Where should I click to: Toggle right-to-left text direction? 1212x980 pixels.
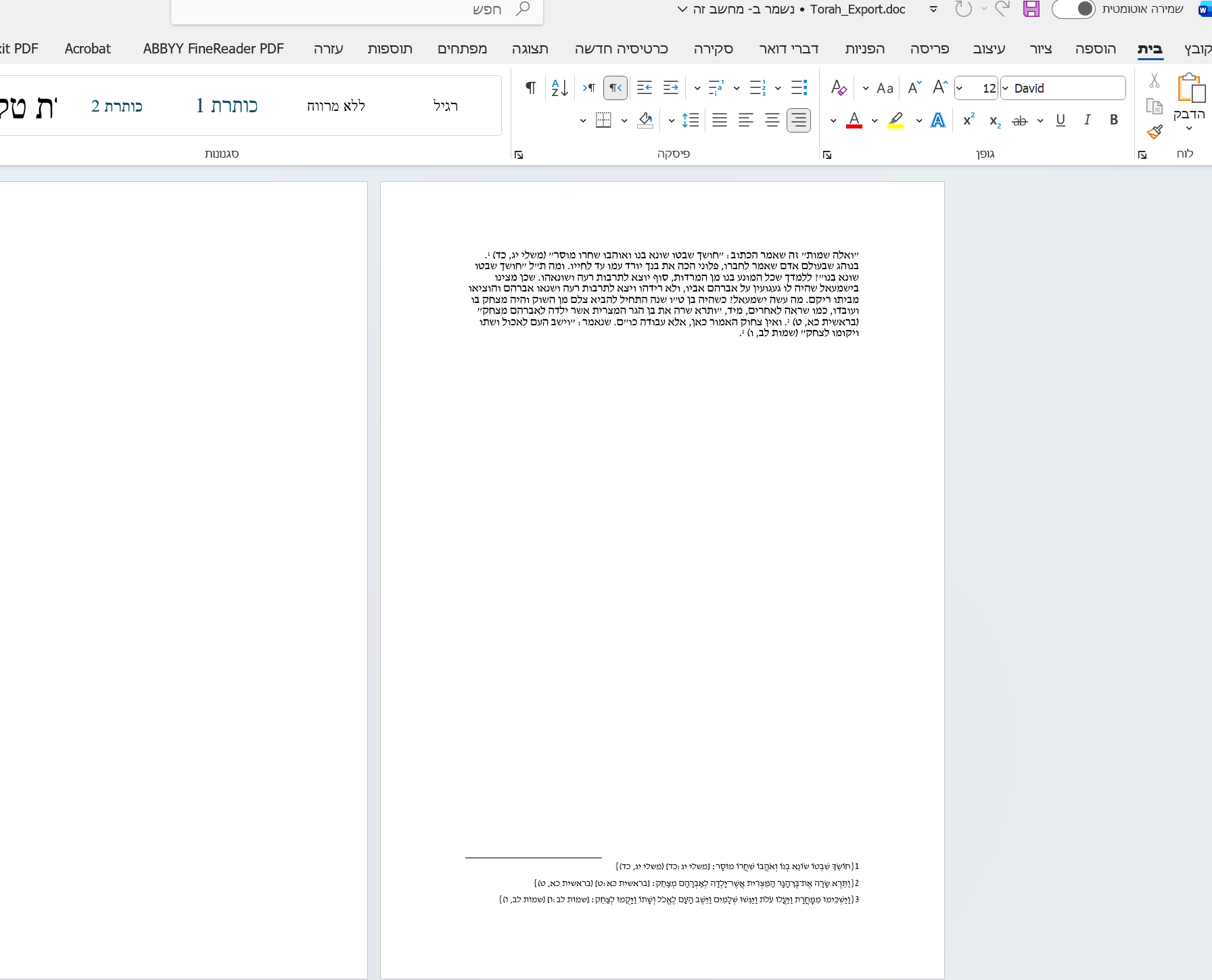615,88
